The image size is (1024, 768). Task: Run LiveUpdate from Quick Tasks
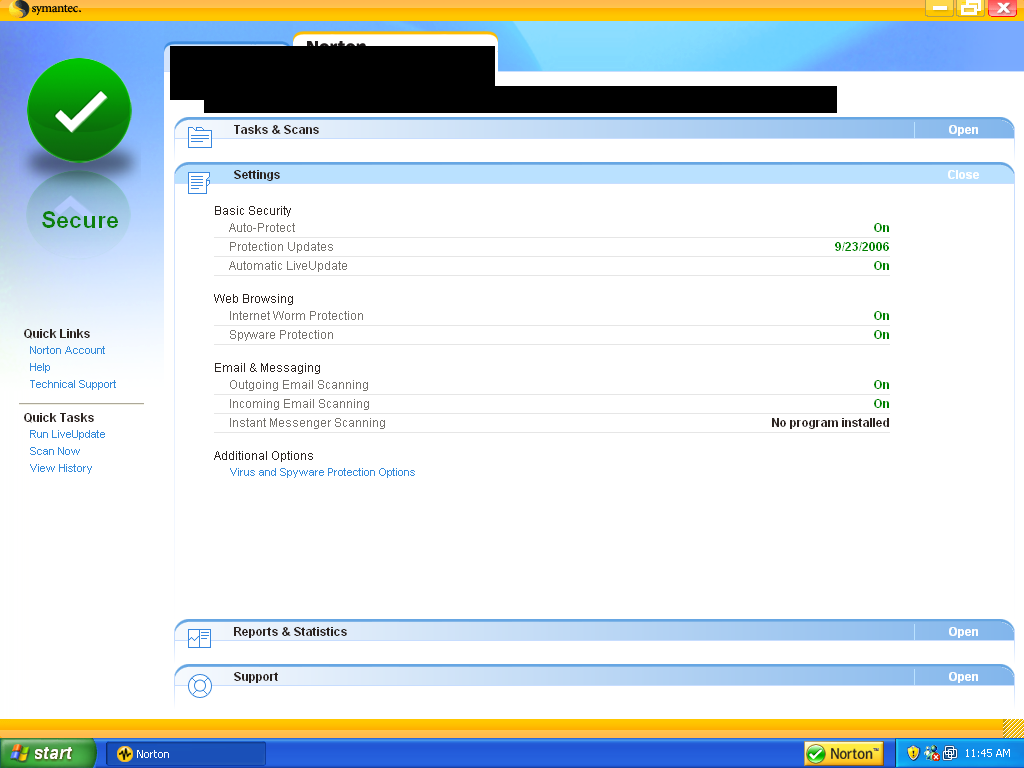tap(67, 434)
